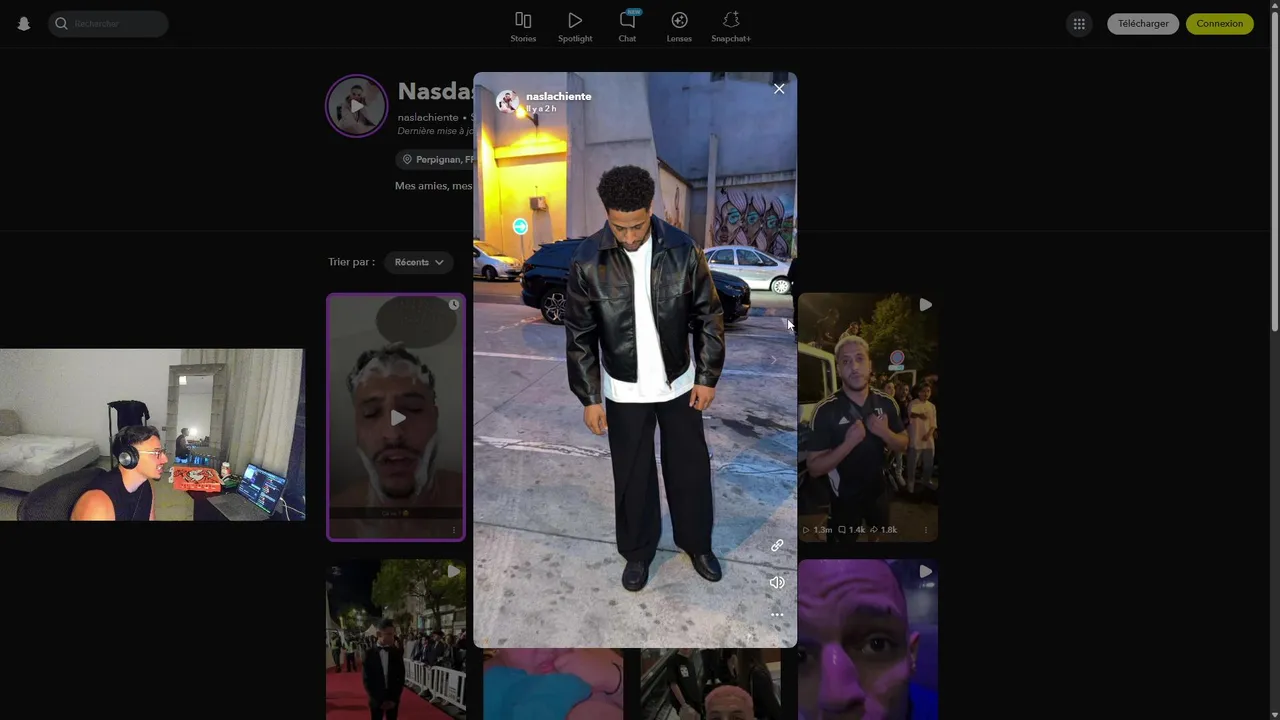Click the story author avatar
Image resolution: width=1280 pixels, height=720 pixels.
(x=508, y=101)
